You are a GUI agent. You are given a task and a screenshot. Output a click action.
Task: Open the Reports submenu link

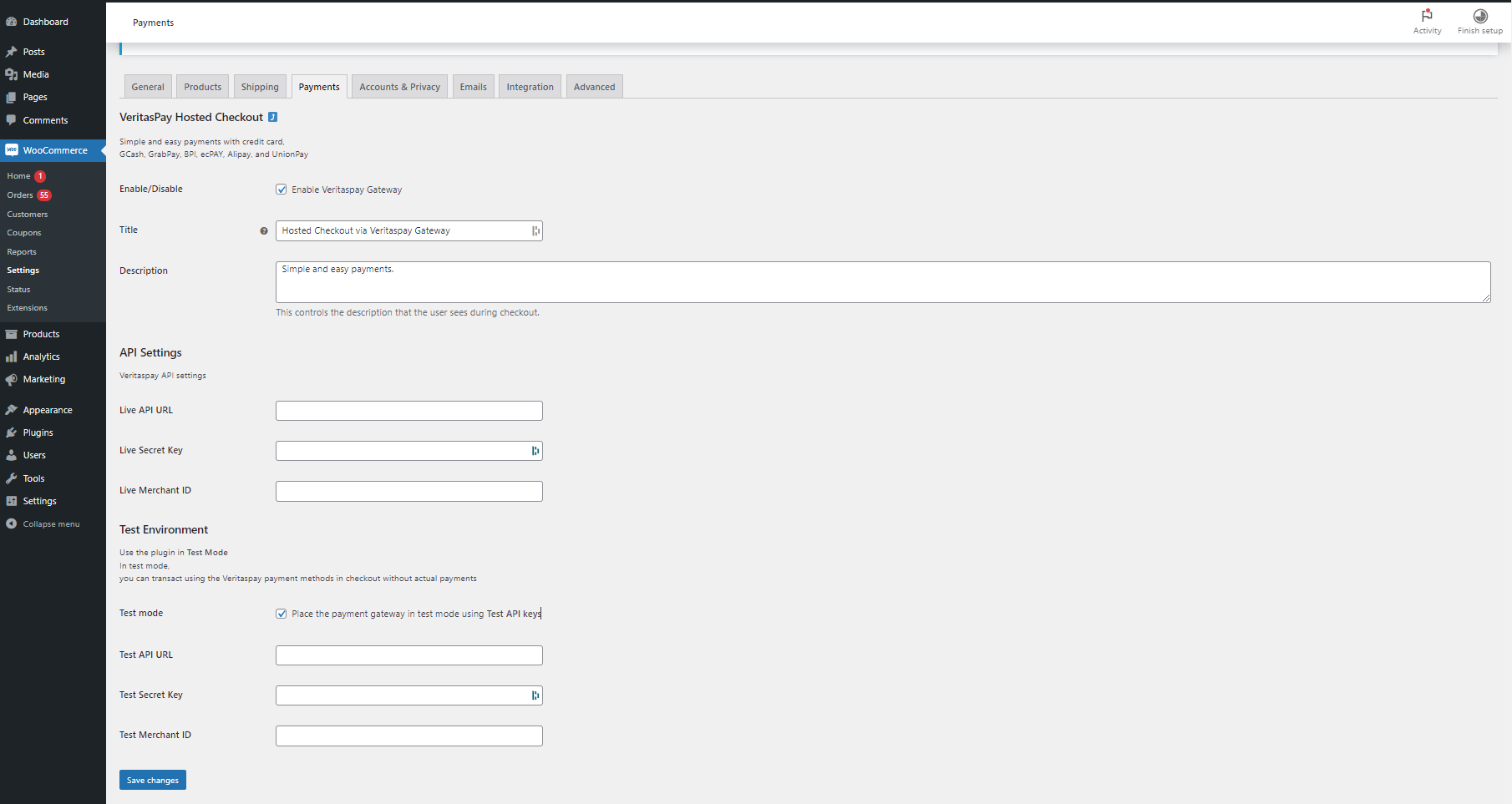22,252
